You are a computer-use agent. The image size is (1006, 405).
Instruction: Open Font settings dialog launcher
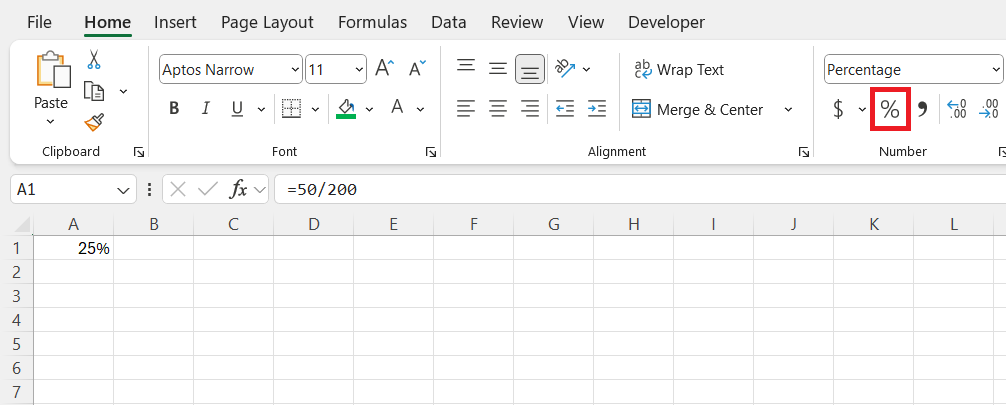click(431, 152)
